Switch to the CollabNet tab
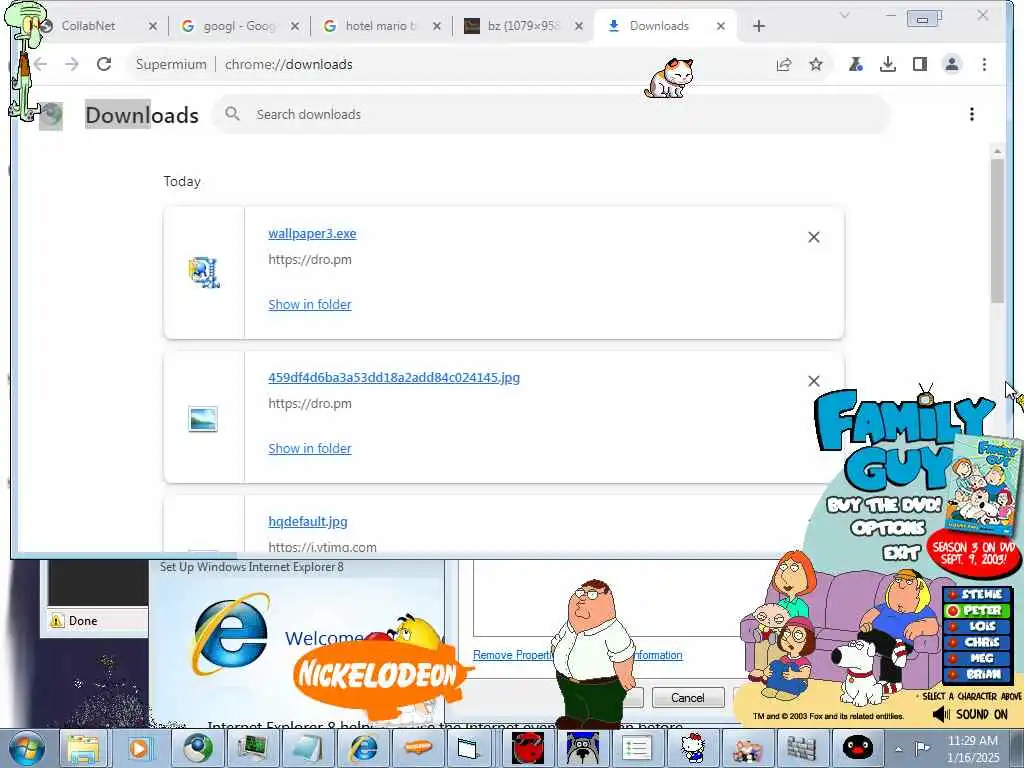Screen dimensions: 1024x768 88,25
